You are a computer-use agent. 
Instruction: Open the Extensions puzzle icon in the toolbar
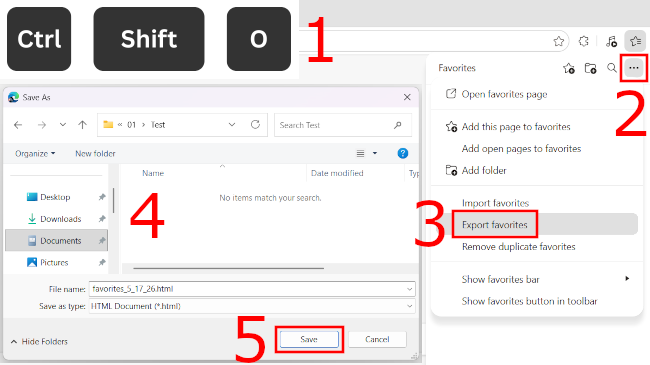pos(584,41)
